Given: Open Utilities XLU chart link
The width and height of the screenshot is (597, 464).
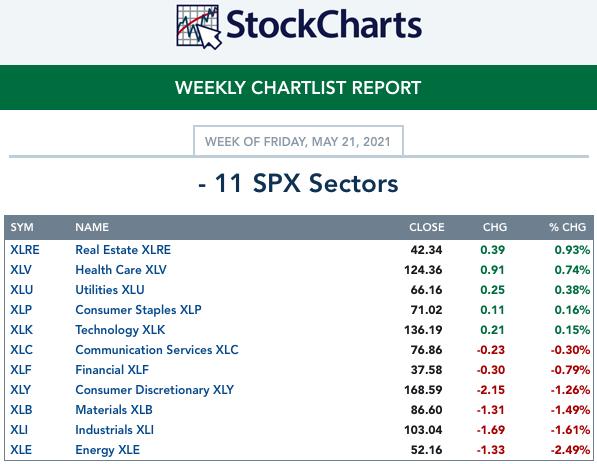Looking at the screenshot, I should [110, 290].
